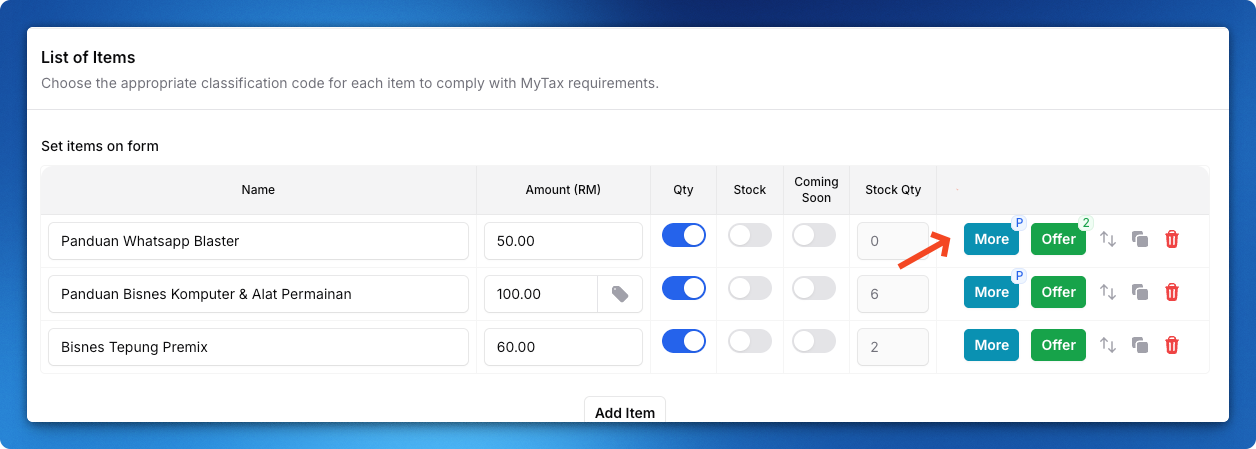Copy the Panduan Bisnes Komputer row
The height and width of the screenshot is (449, 1256).
pos(1139,292)
